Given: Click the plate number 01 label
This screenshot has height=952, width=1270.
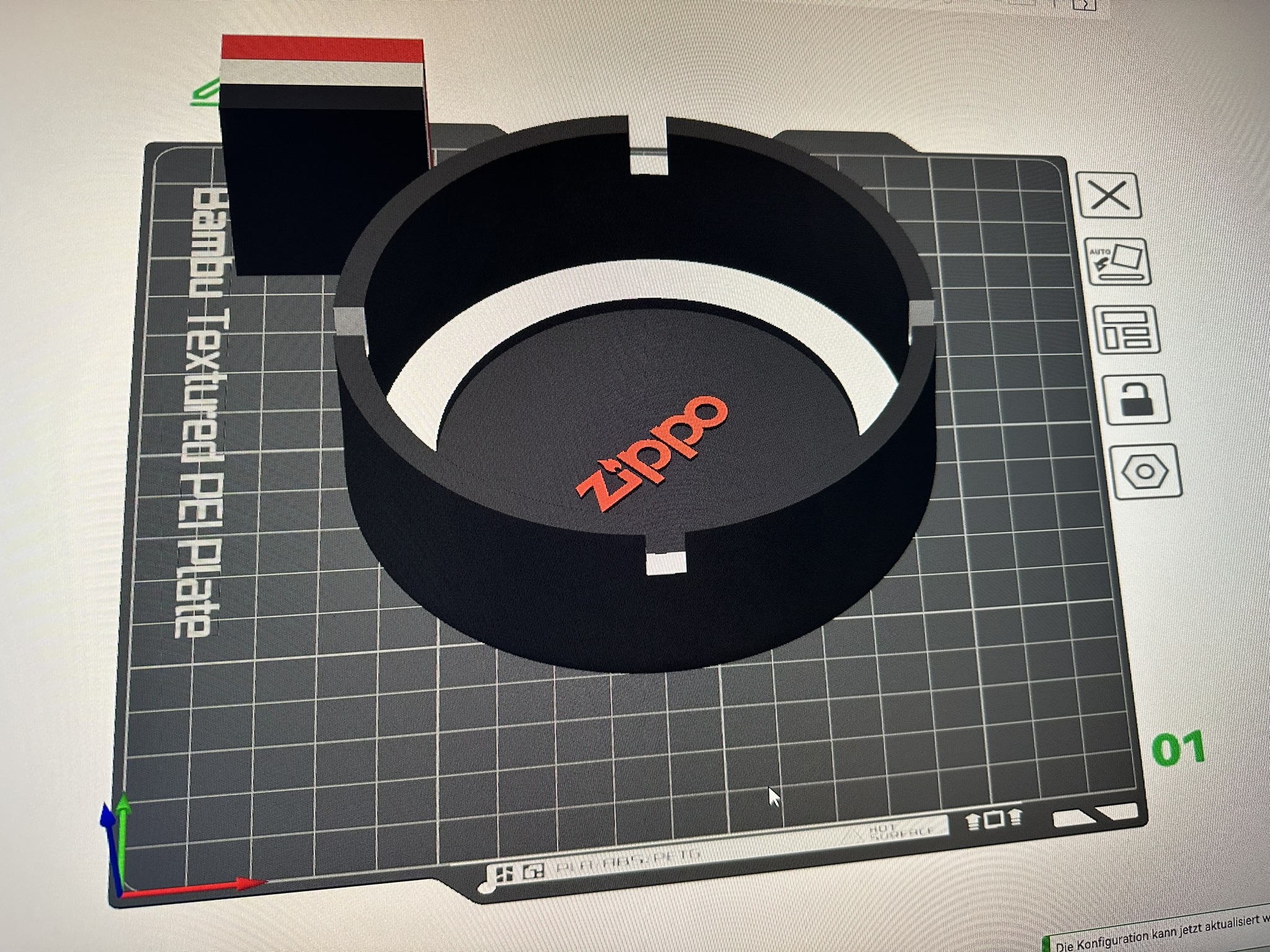Looking at the screenshot, I should [1179, 747].
